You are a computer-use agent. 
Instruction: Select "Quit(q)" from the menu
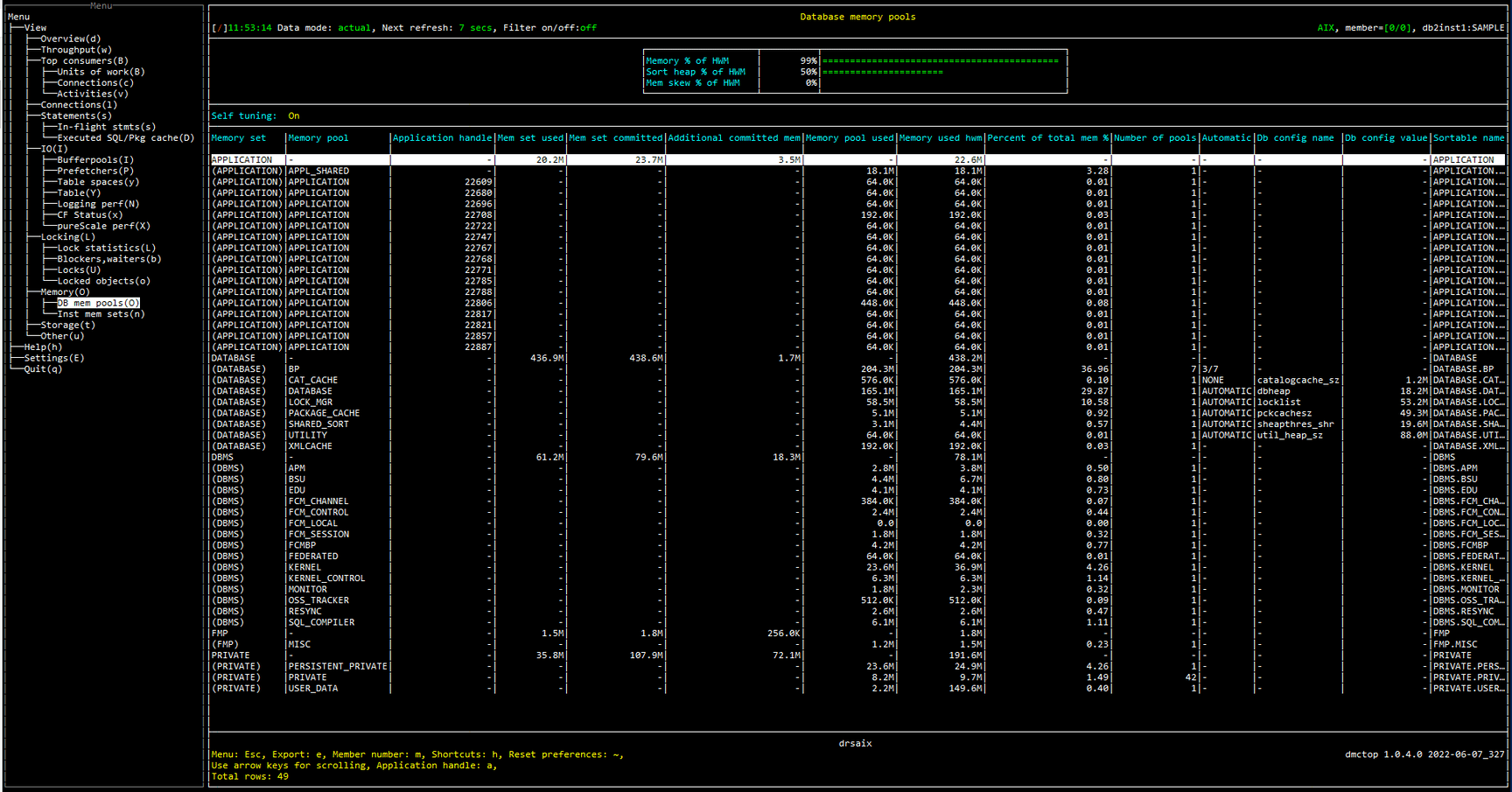(x=43, y=368)
